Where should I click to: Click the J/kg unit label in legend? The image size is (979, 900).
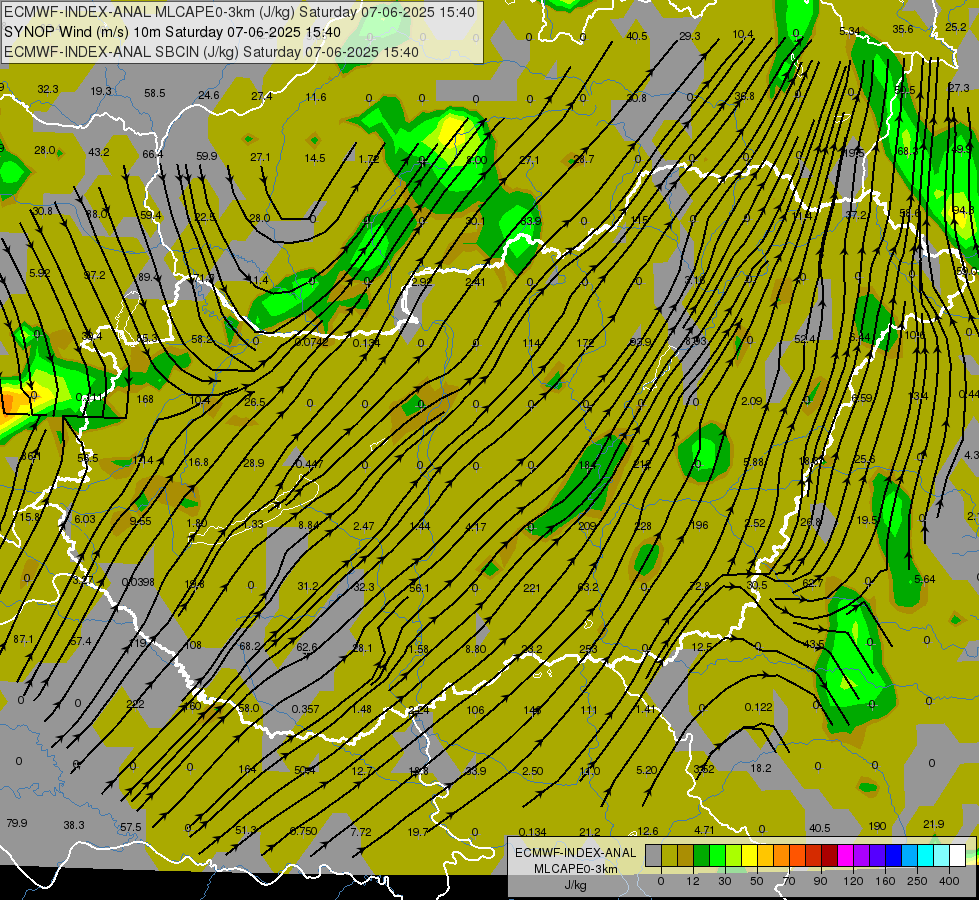(x=576, y=885)
